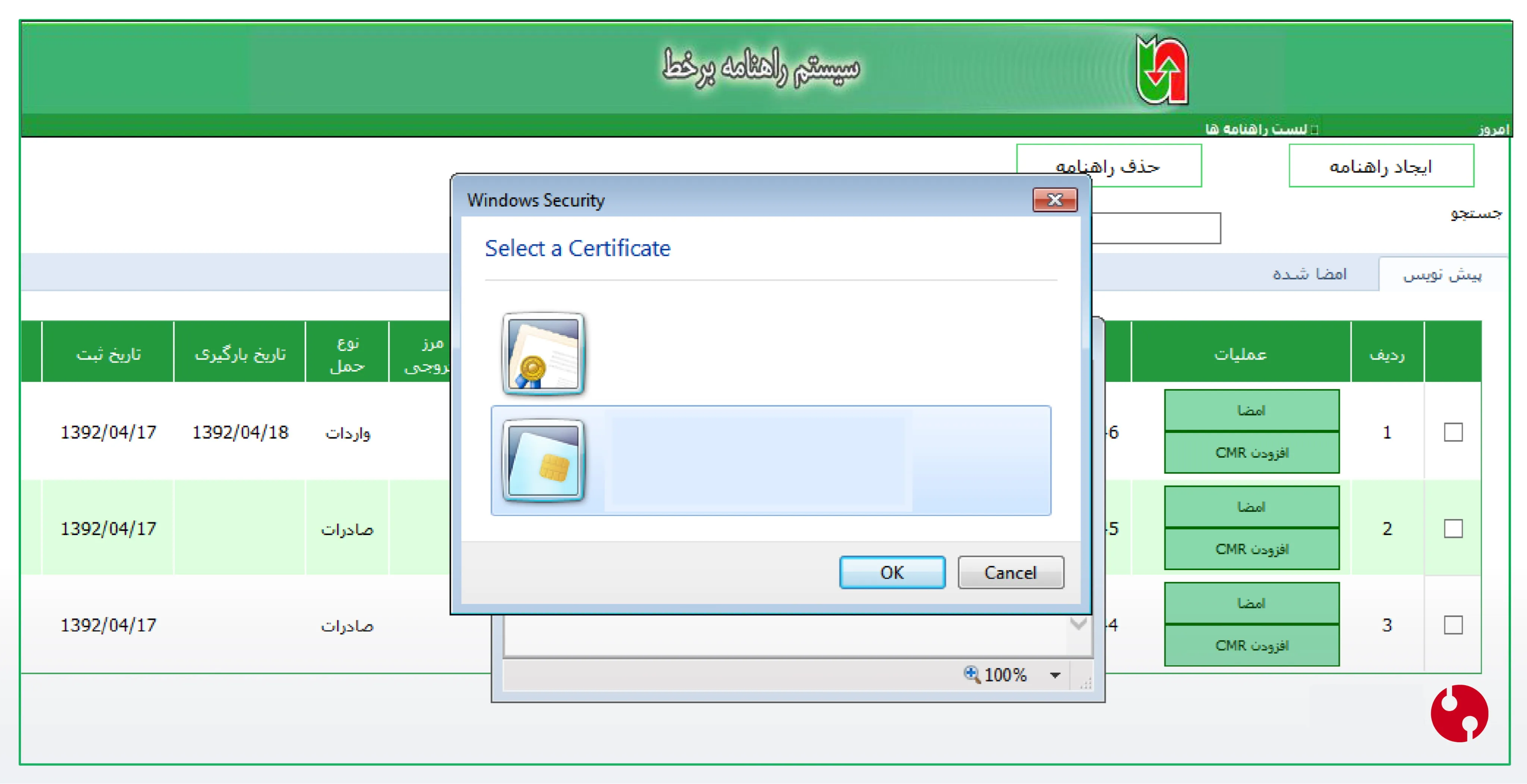Screen dimensions: 1527x784
Task: Switch to the امضا شده tab
Action: (x=1309, y=274)
